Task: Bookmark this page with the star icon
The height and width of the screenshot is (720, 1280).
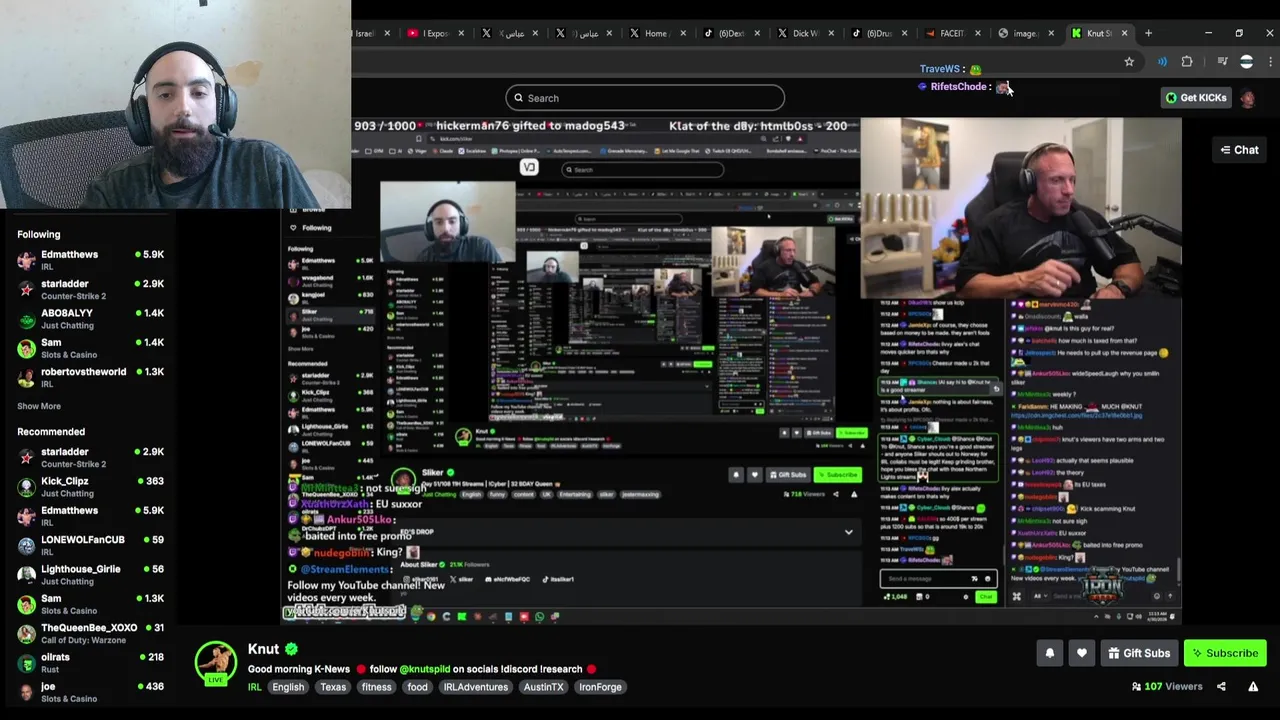Action: 1129,62
